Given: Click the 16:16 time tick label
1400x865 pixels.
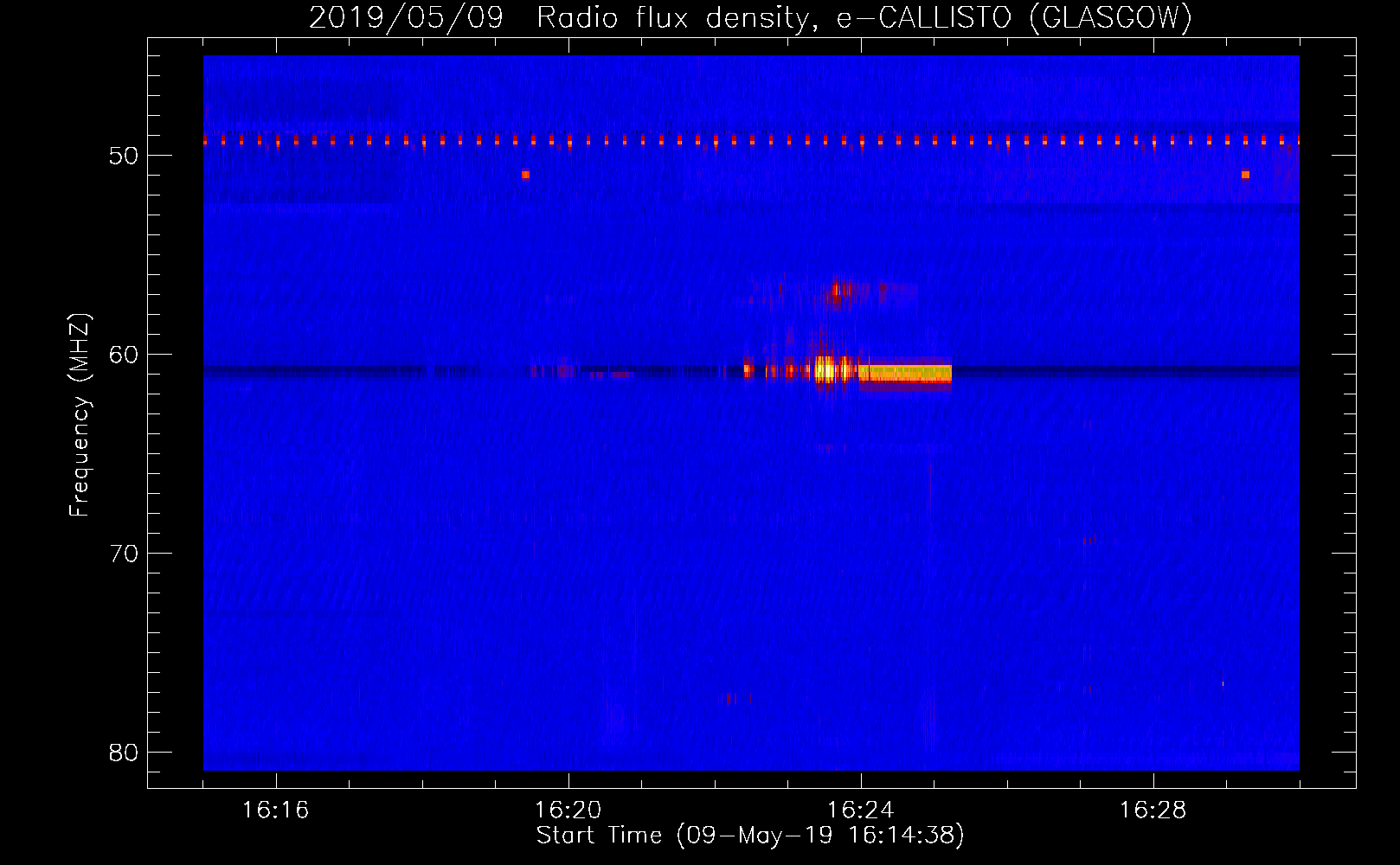Looking at the screenshot, I should 275,811.
